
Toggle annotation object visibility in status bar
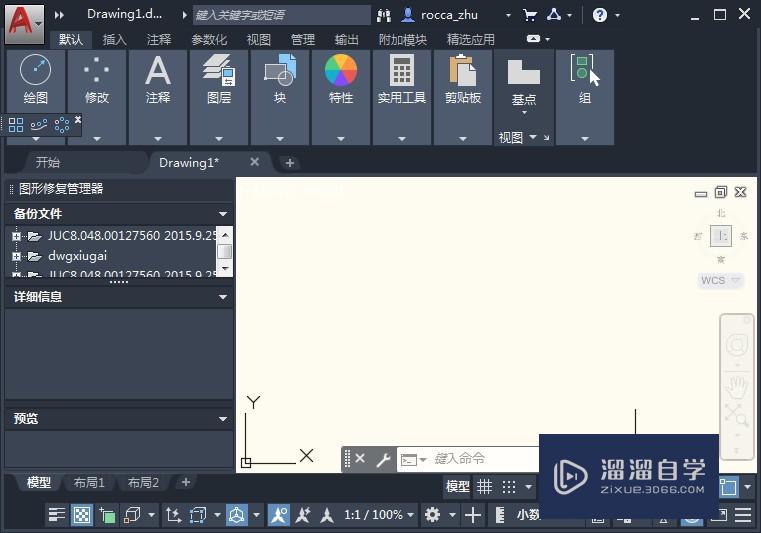(279, 515)
